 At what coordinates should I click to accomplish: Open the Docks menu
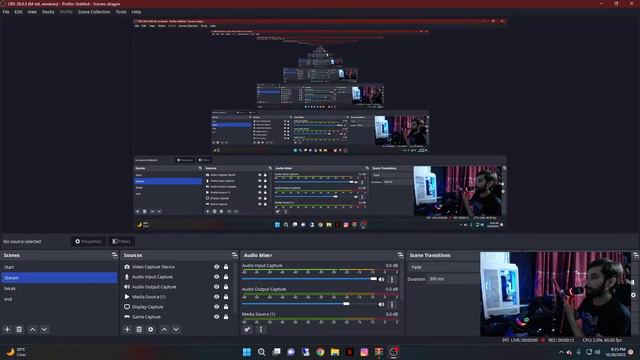48,12
